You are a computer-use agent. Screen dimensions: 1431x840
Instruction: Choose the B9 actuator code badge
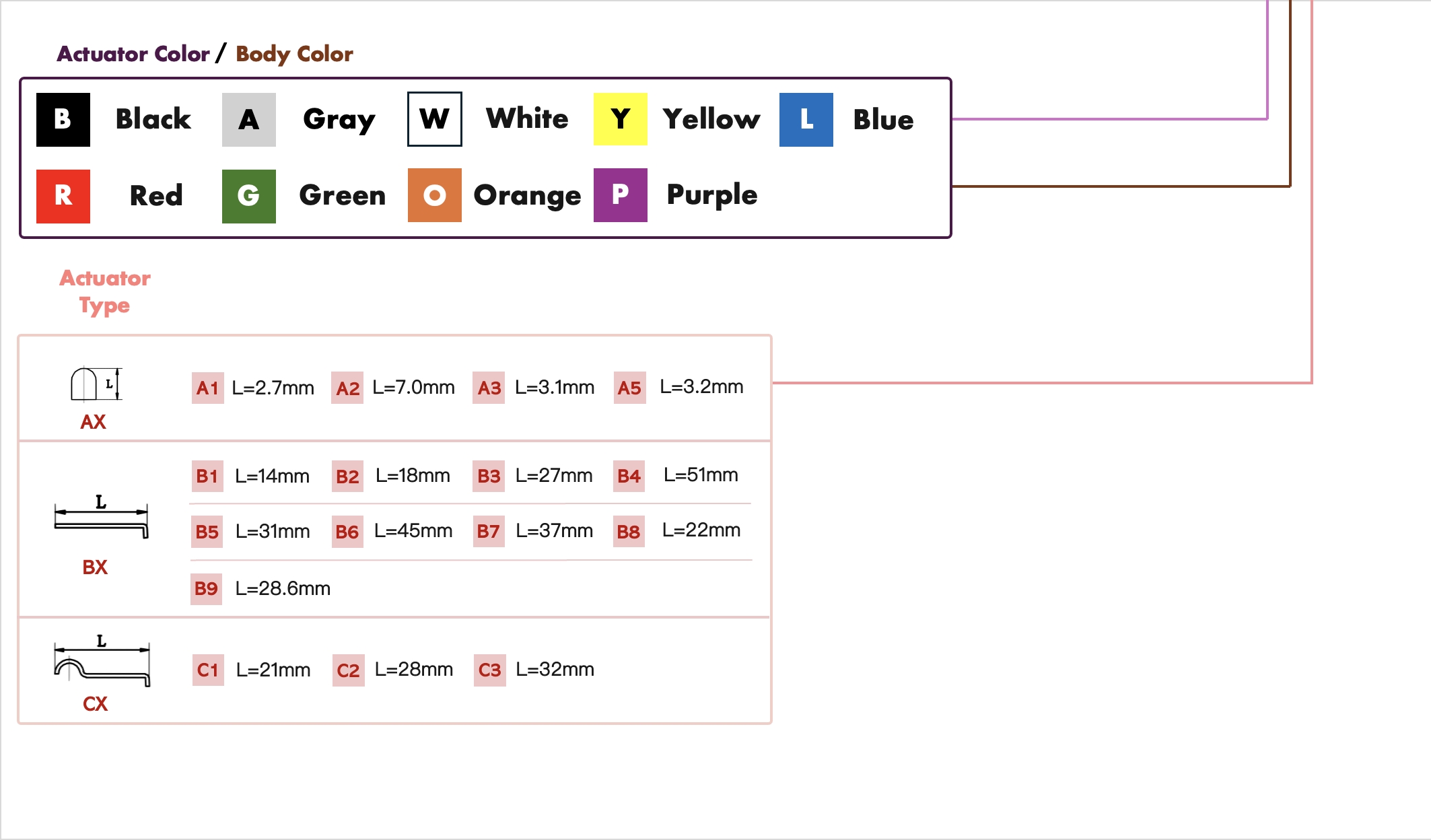pyautogui.click(x=206, y=589)
